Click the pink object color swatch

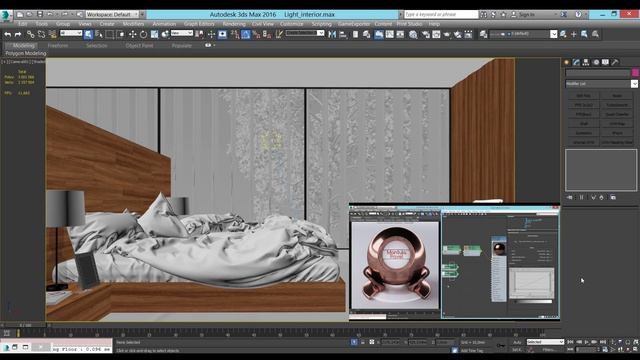(x=635, y=73)
